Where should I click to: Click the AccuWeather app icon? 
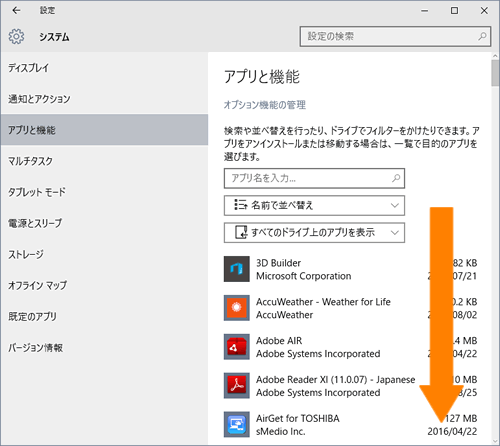coord(237,308)
